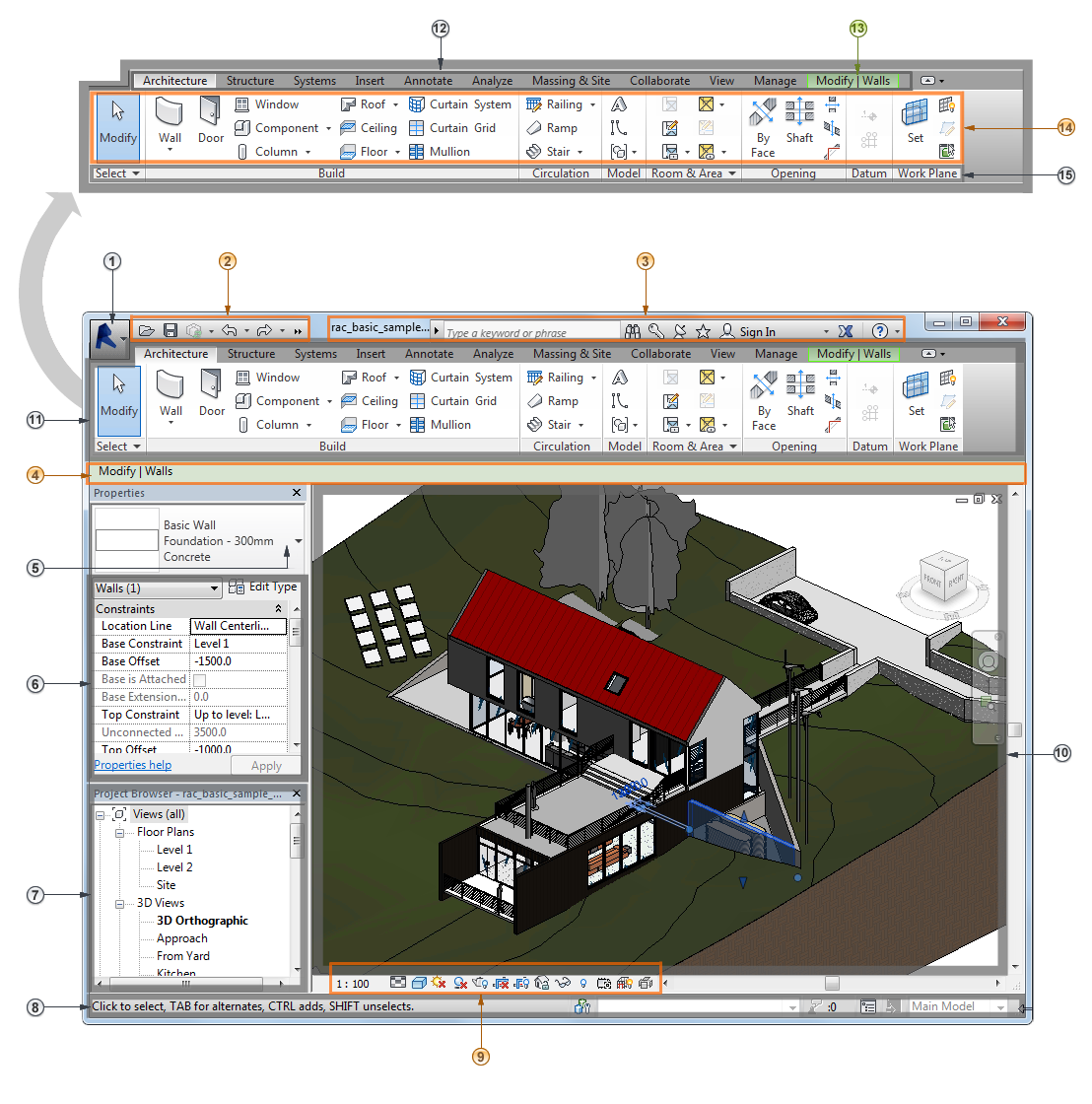This screenshot has width=1092, height=1104.
Task: Toggle Temporary Hide/Isolate glasses icon
Action: click(x=563, y=983)
